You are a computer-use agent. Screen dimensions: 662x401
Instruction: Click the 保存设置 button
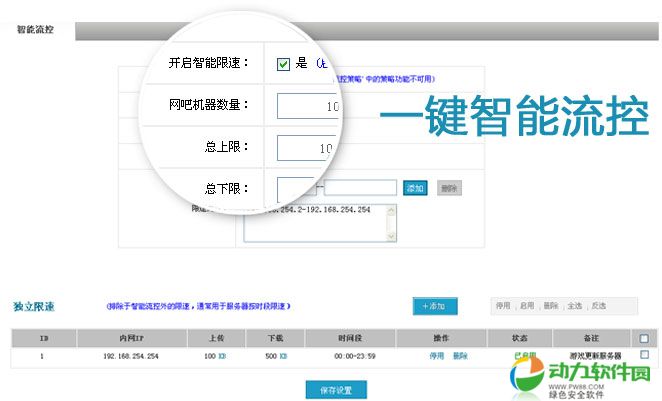coord(336,389)
